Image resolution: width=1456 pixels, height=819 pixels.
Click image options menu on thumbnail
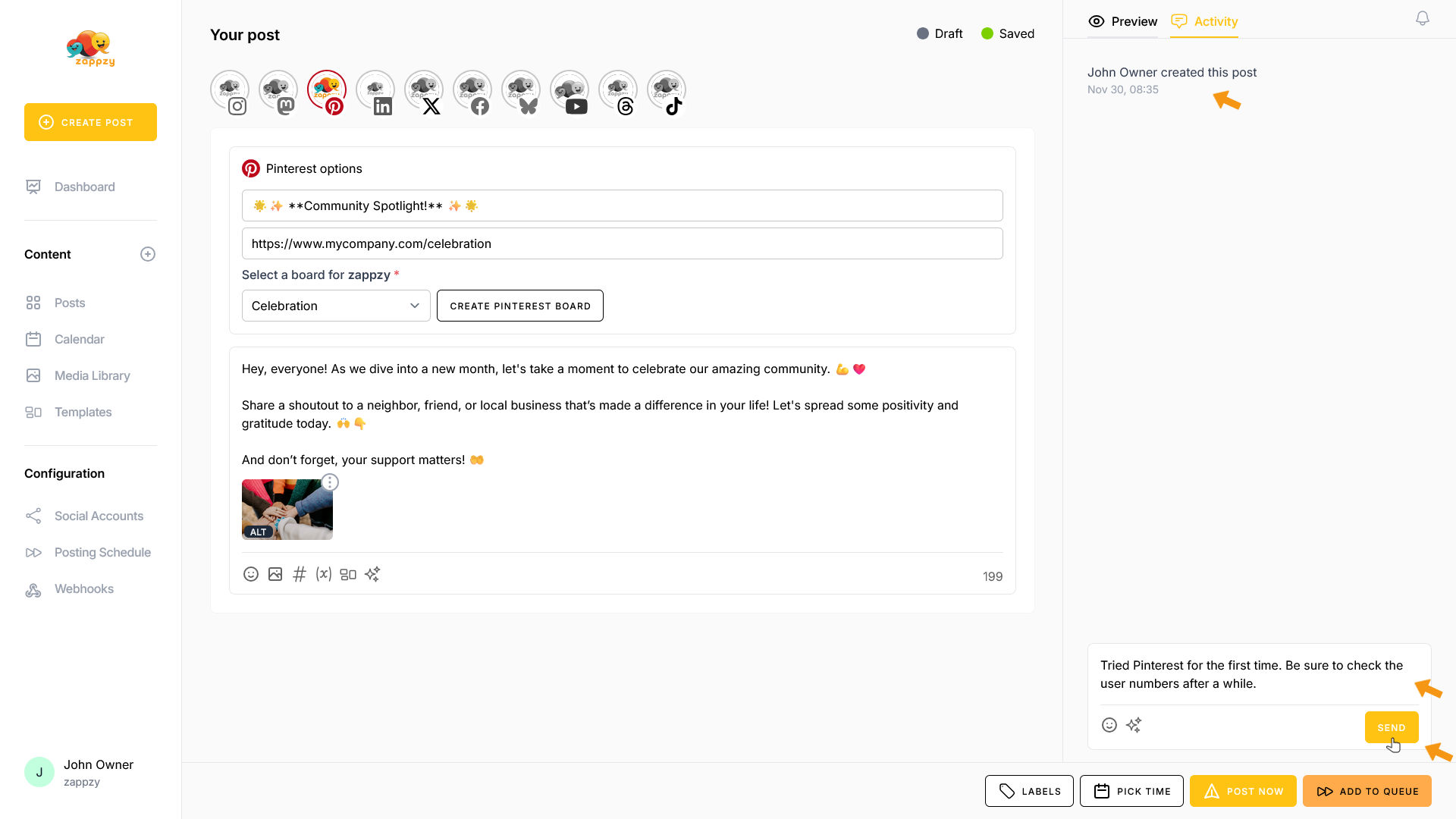pos(330,482)
